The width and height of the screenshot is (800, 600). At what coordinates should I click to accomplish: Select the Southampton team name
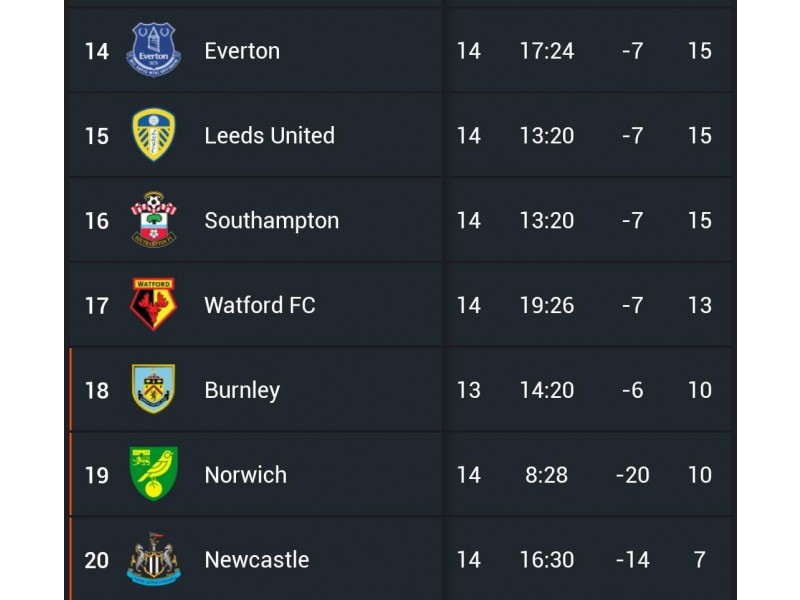pyautogui.click(x=272, y=221)
